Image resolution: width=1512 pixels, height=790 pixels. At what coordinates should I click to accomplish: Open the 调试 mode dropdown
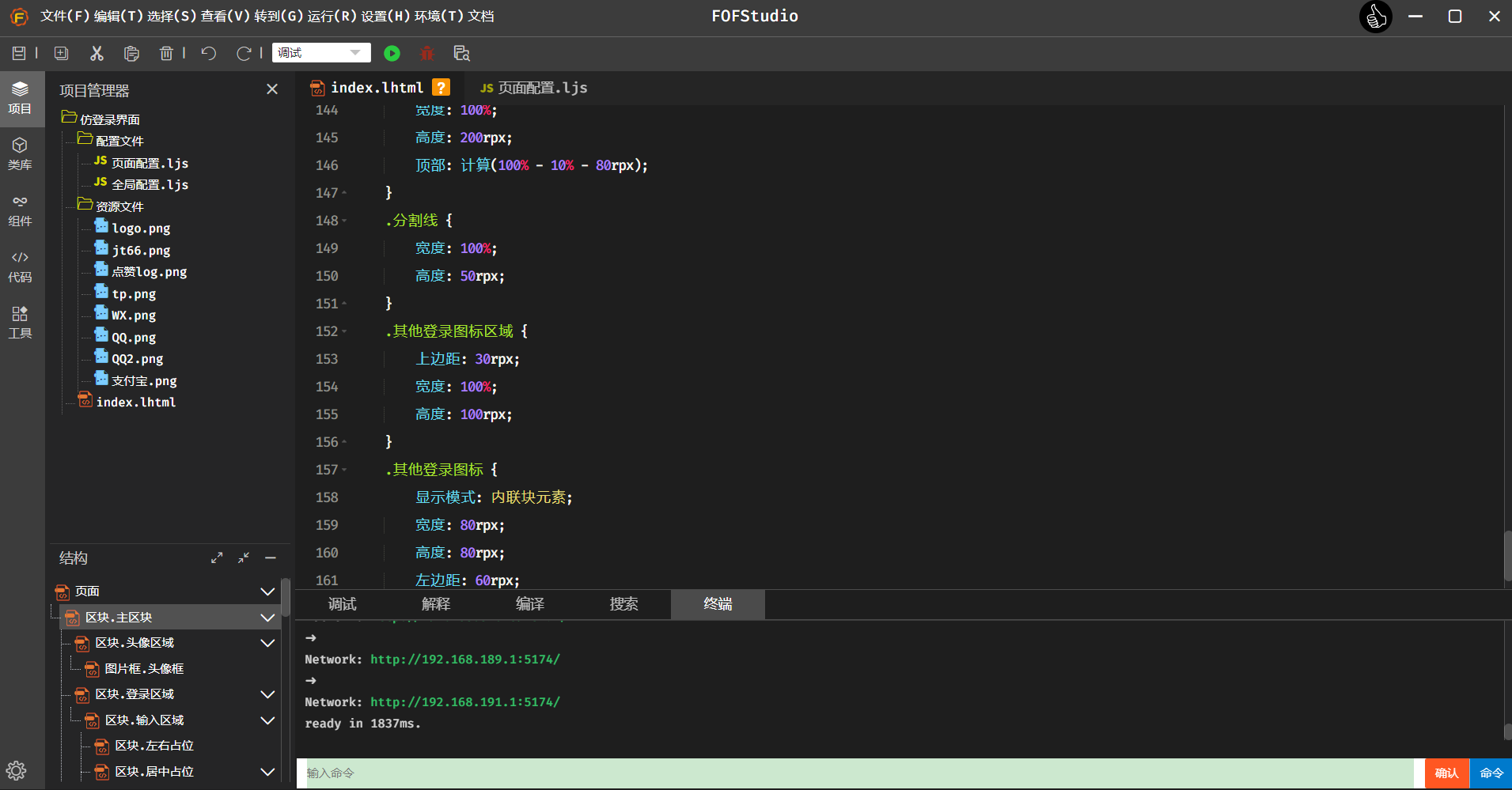pos(321,52)
